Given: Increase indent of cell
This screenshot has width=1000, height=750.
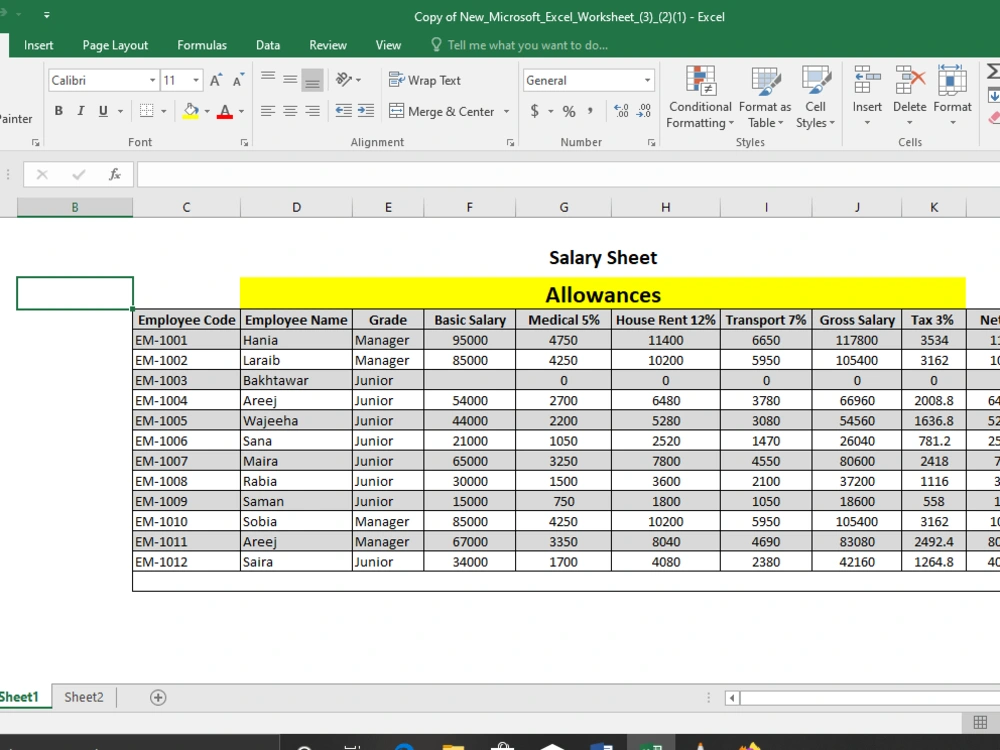Looking at the screenshot, I should pyautogui.click(x=366, y=111).
